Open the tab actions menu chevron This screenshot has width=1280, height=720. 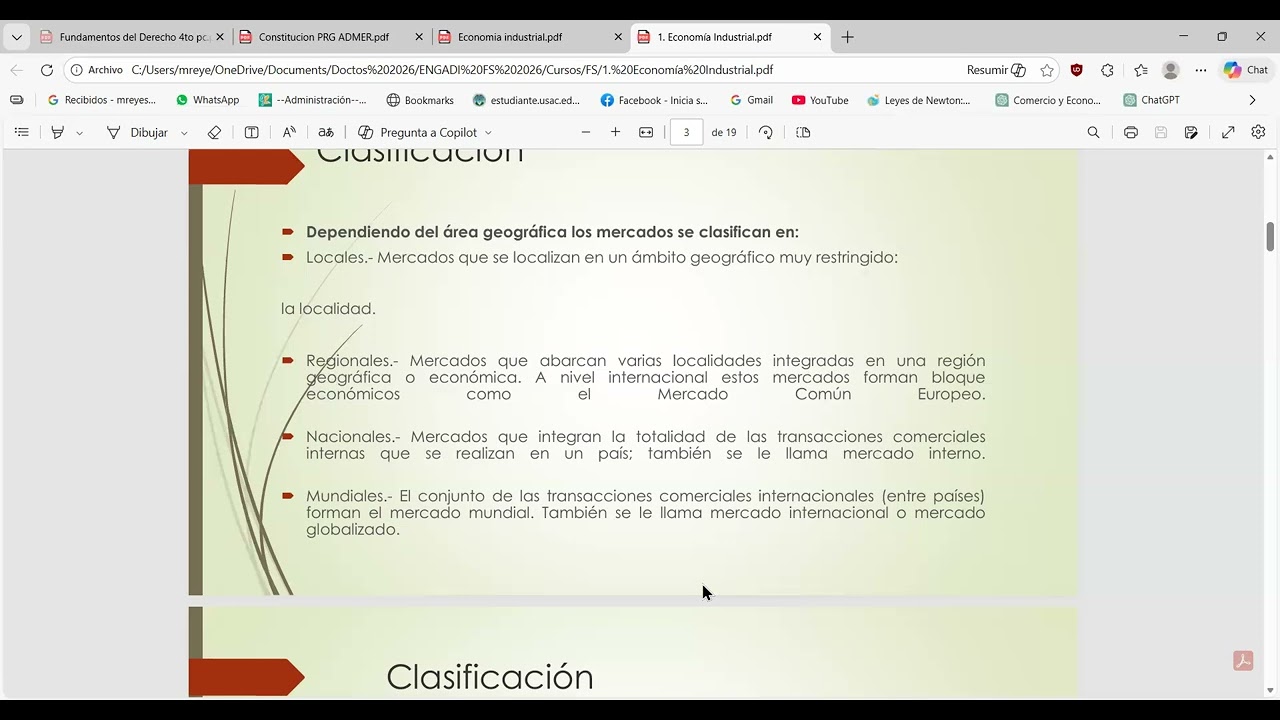tap(16, 37)
